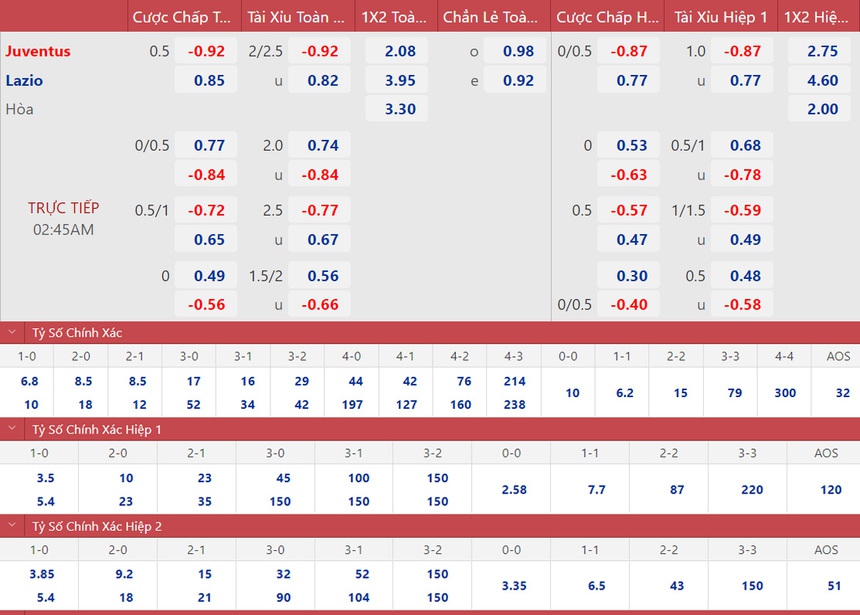Open the Lazio team link
The height and width of the screenshot is (615, 860).
click(x=24, y=80)
